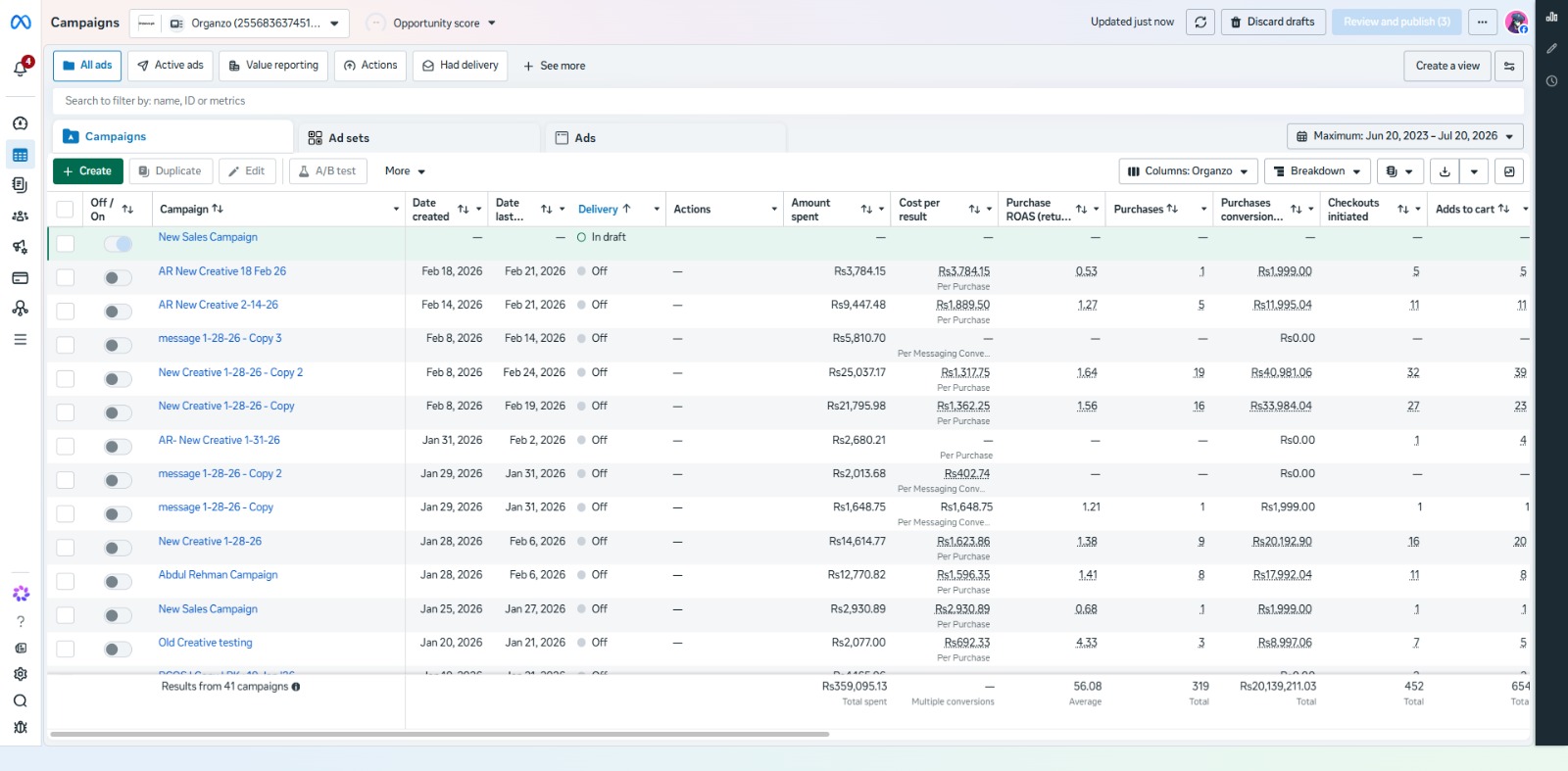
Task: Refresh data with the circular arrows icon
Action: pyautogui.click(x=1200, y=23)
